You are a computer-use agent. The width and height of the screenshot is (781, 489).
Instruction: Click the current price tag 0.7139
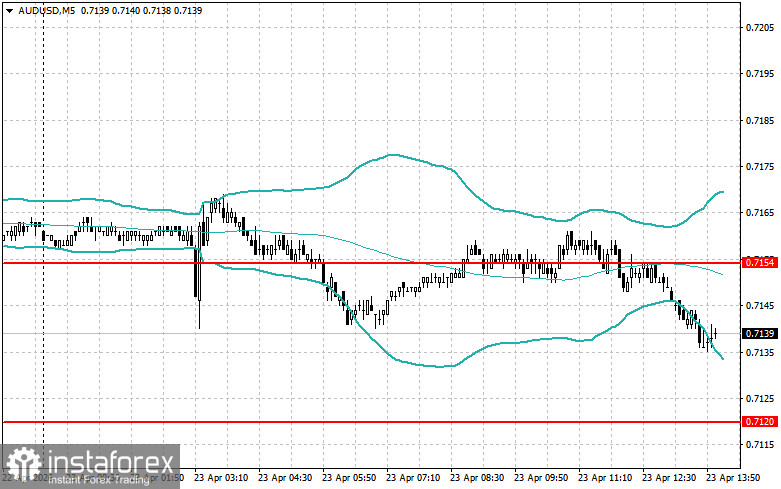click(x=761, y=333)
